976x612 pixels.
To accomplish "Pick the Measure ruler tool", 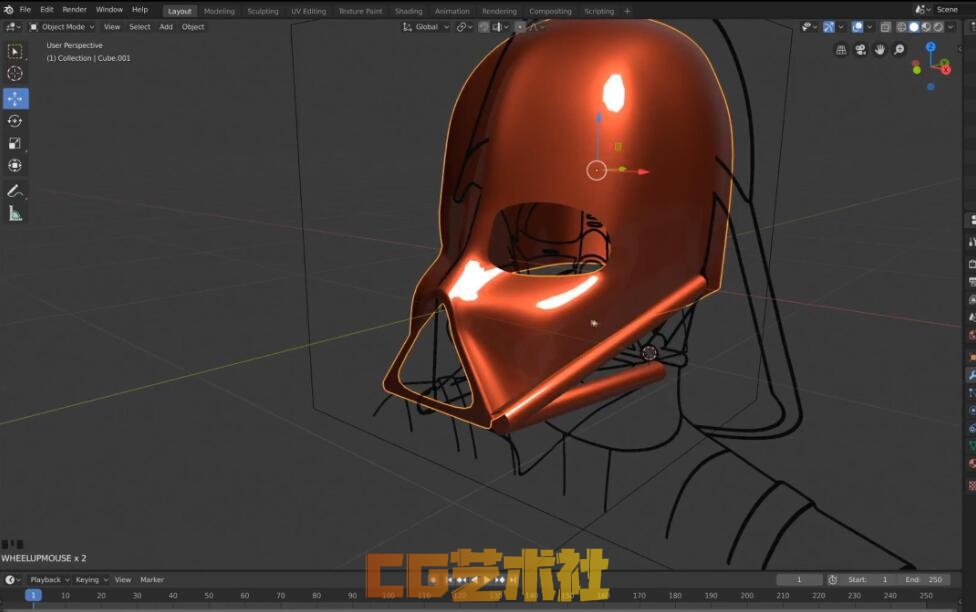I will (x=15, y=214).
